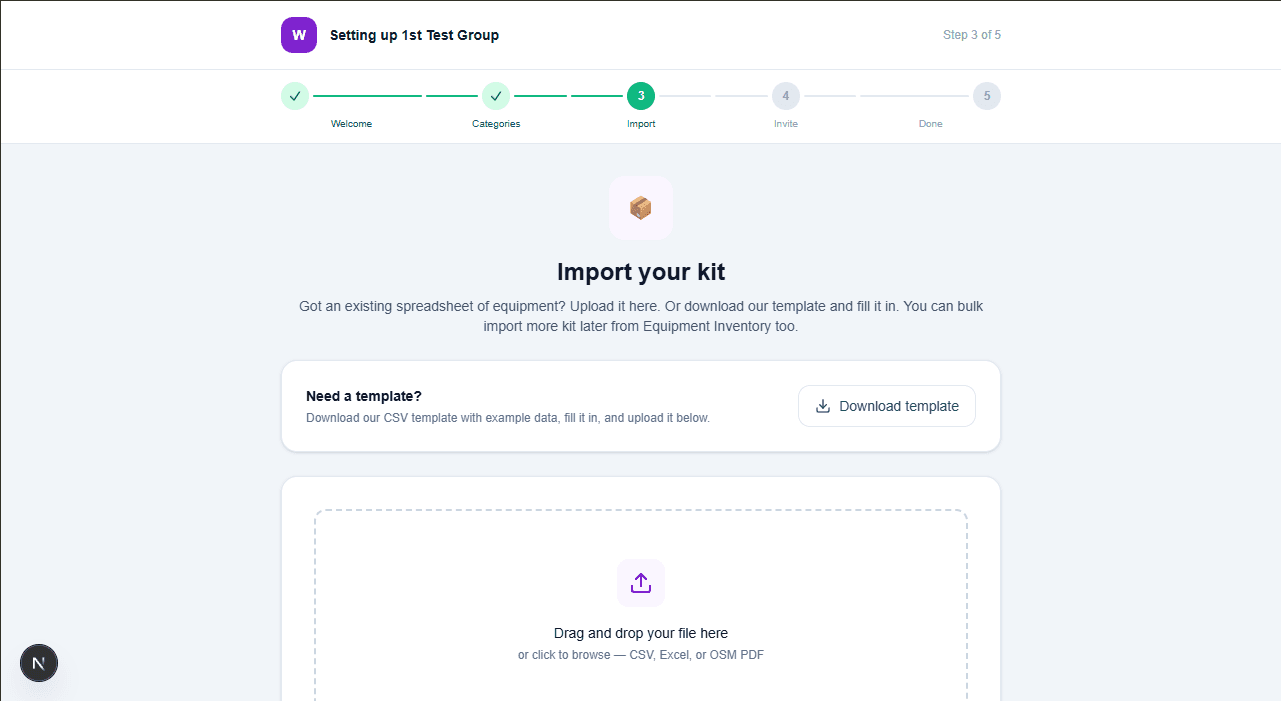This screenshot has width=1281, height=701.
Task: Click the active step 3 Import badge
Action: click(641, 96)
